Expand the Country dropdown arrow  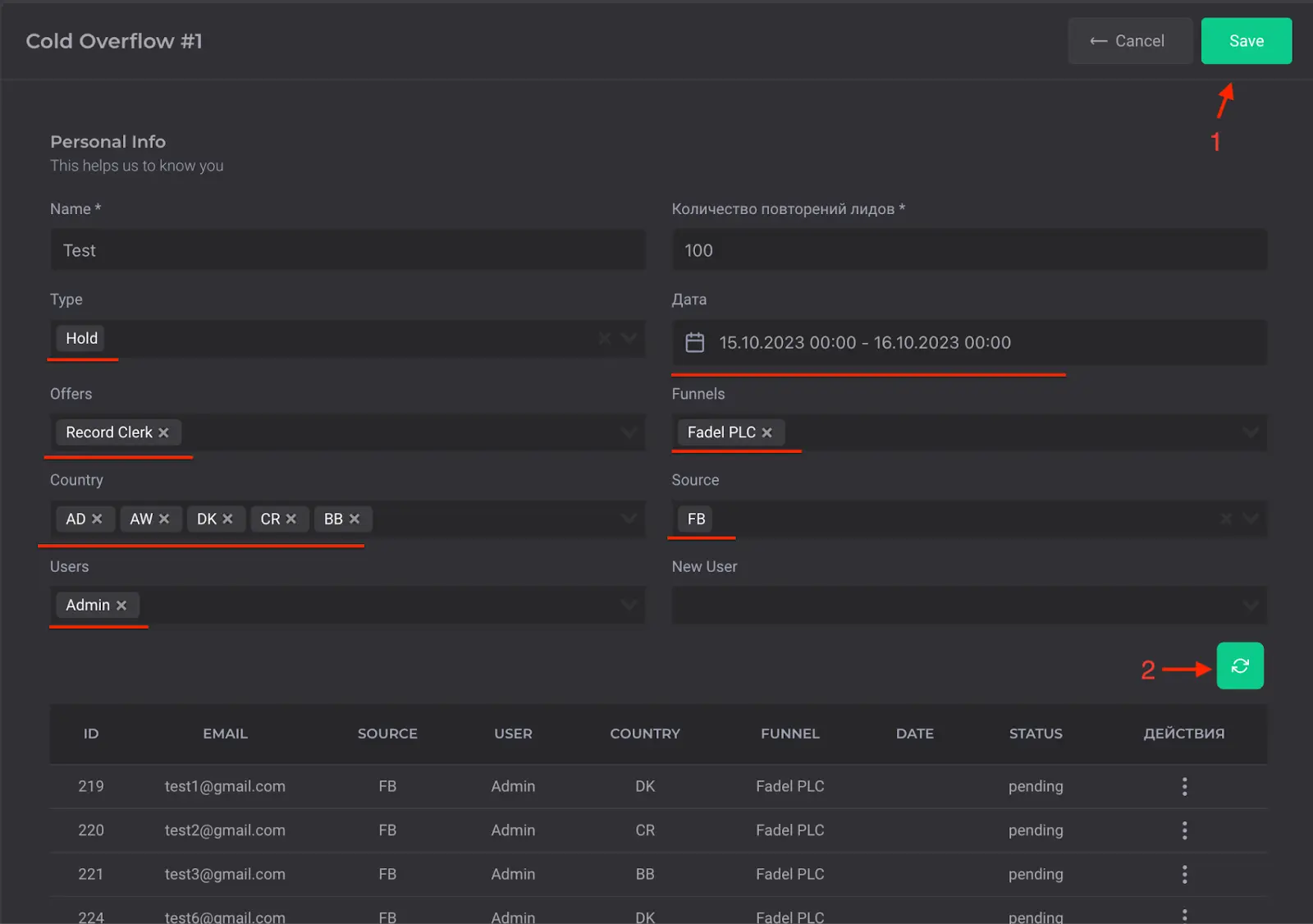pyautogui.click(x=629, y=519)
